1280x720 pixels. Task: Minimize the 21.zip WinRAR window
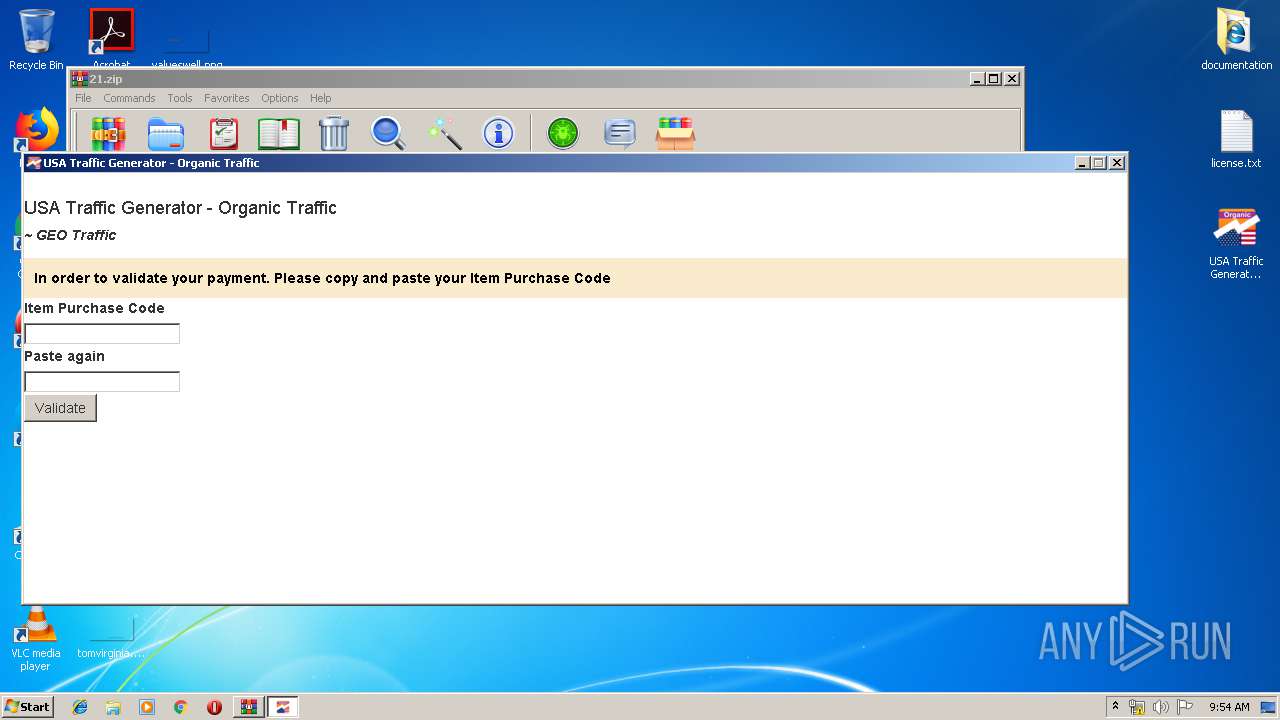pos(977,79)
